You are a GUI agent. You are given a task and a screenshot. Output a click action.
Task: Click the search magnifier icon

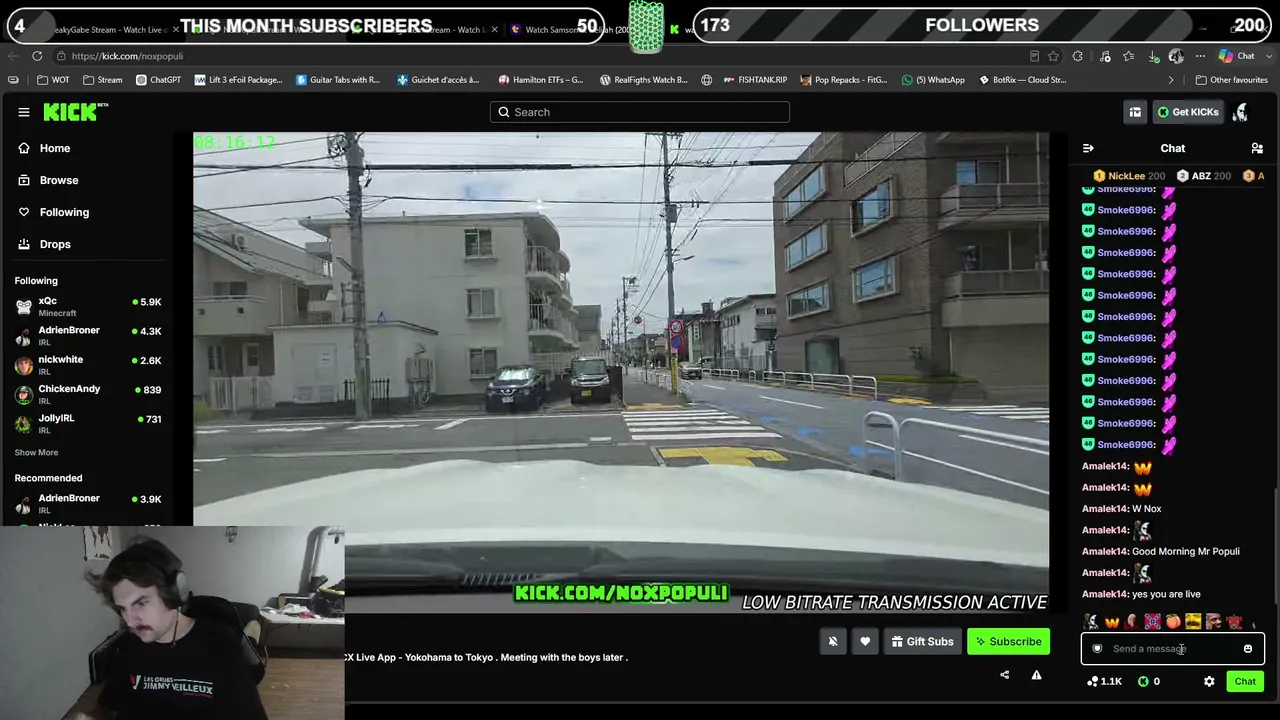tap(504, 112)
